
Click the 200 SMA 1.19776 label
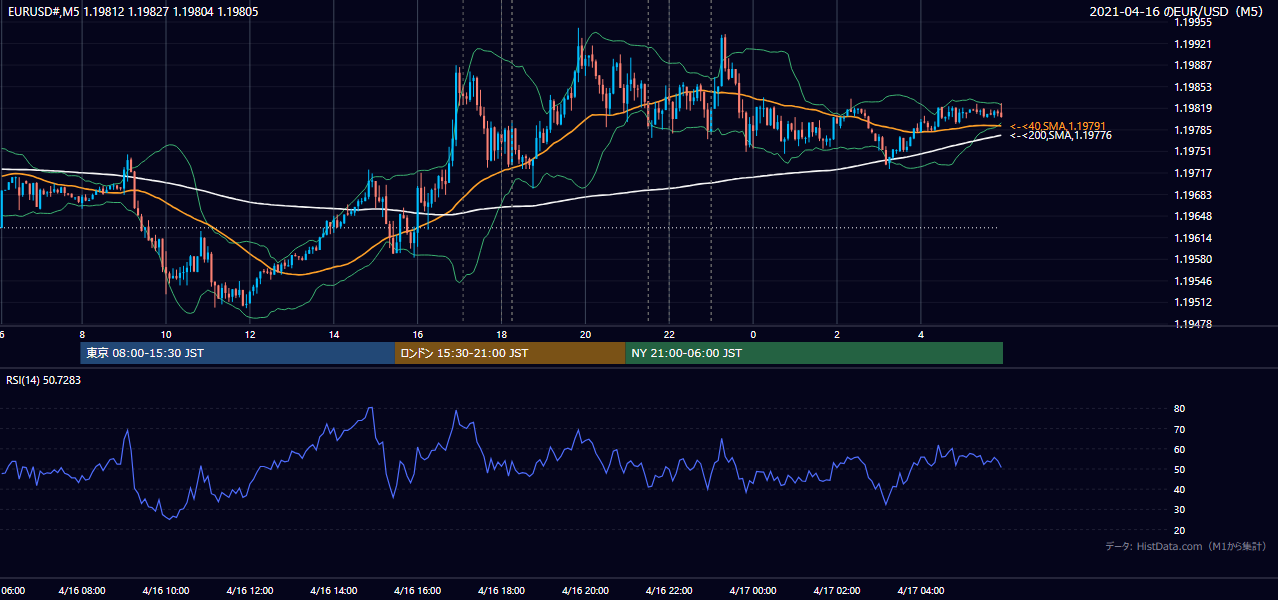(x=1060, y=135)
